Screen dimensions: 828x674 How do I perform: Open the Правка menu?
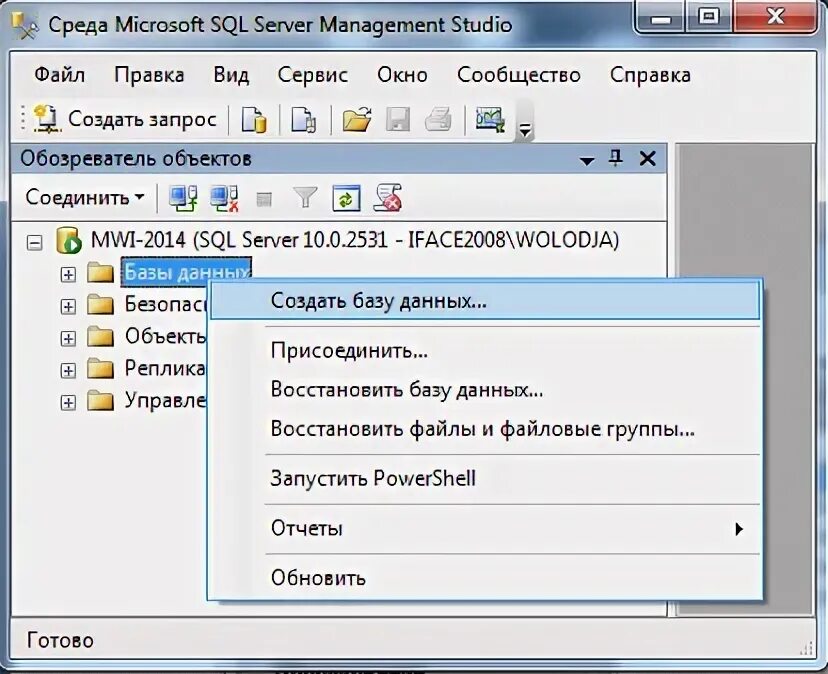click(x=149, y=74)
